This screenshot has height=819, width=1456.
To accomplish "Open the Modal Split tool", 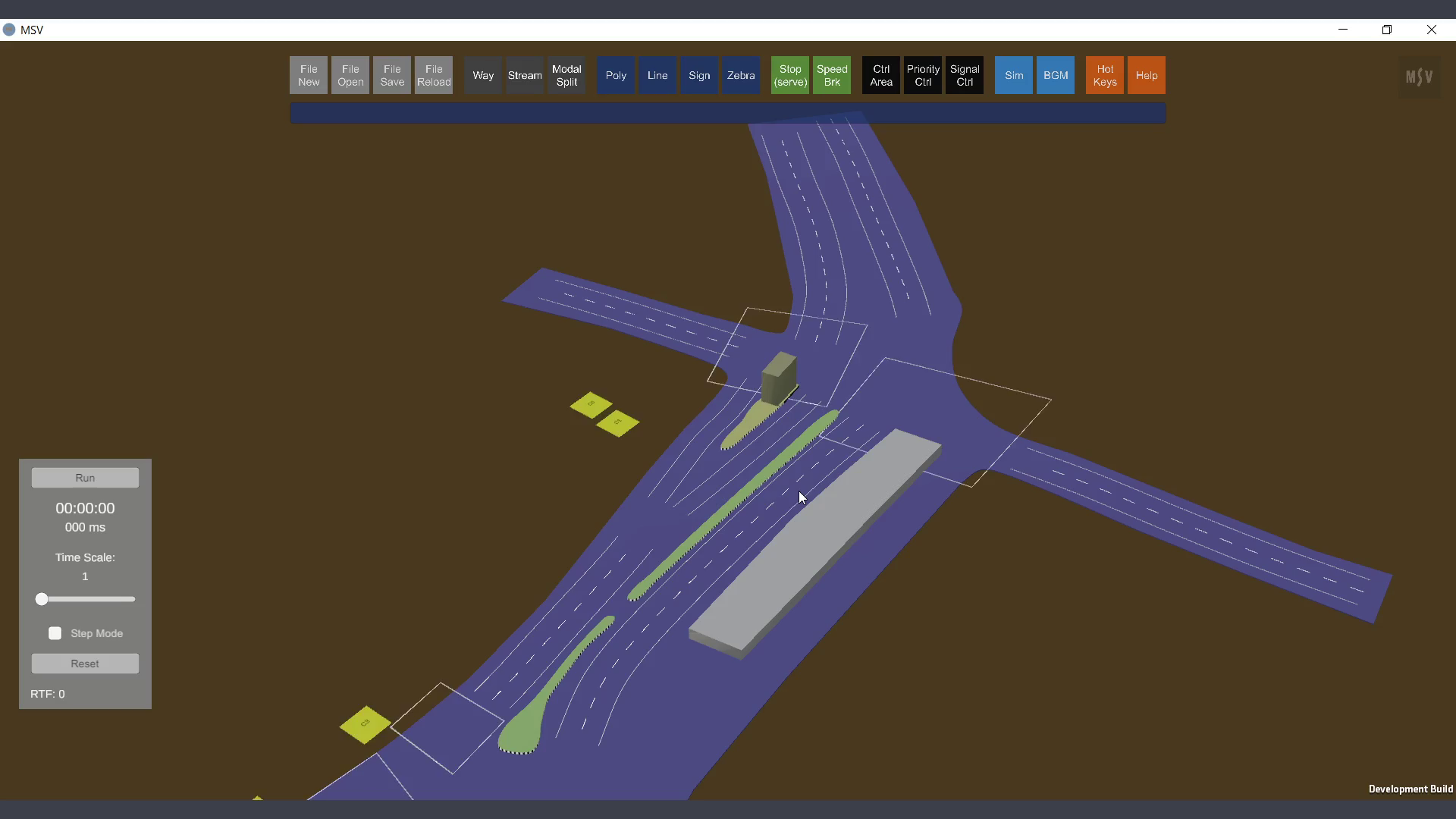I will [566, 75].
